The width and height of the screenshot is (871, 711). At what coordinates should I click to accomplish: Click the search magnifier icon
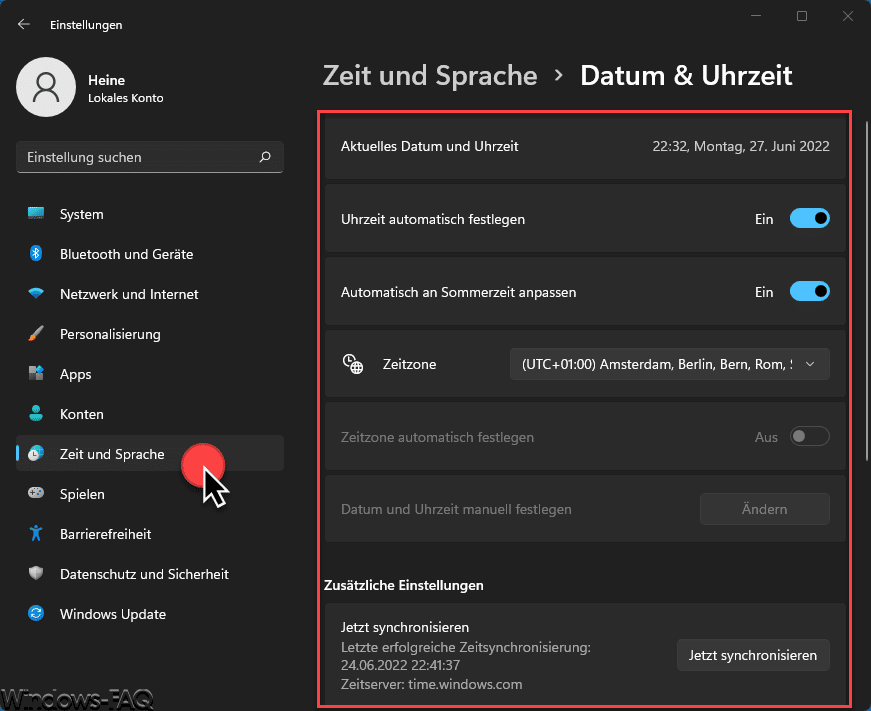click(x=266, y=157)
